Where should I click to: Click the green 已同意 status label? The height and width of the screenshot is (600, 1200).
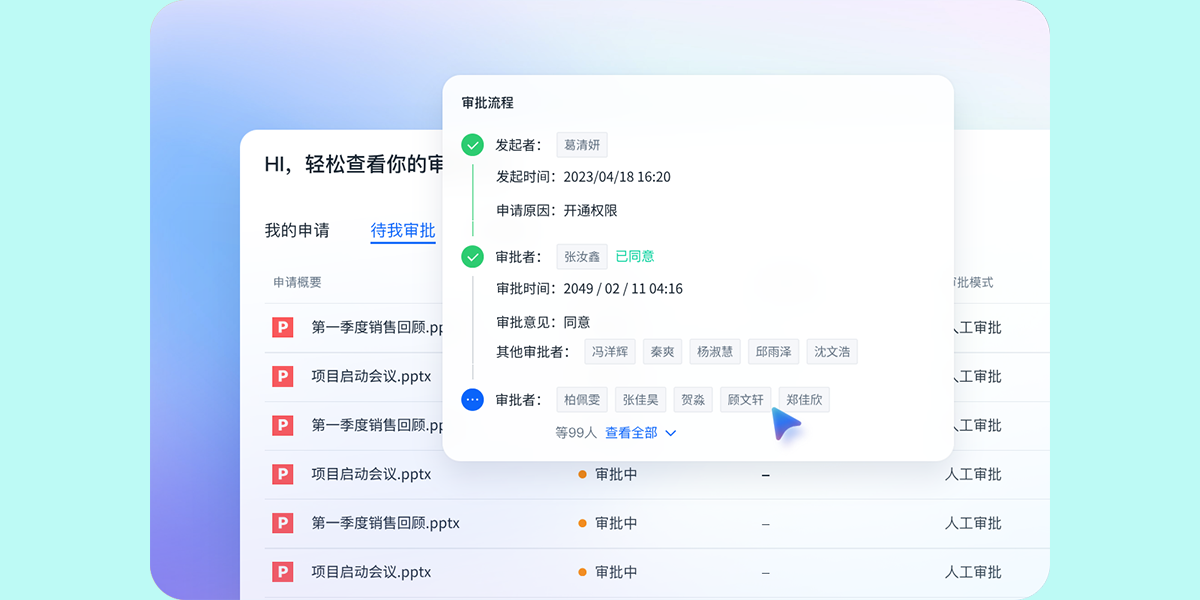pyautogui.click(x=635, y=257)
